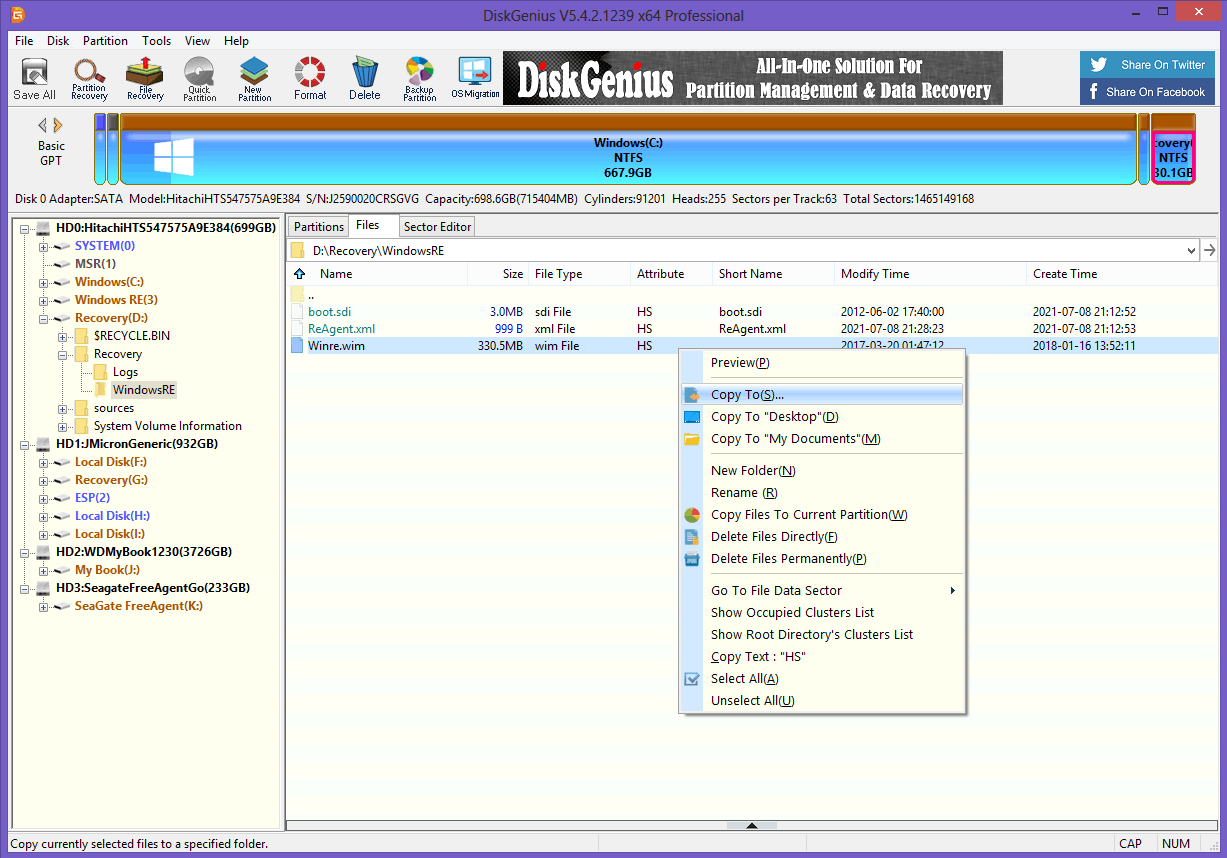Click the Twitter bird icon
The height and width of the screenshot is (858, 1227).
tap(1099, 65)
